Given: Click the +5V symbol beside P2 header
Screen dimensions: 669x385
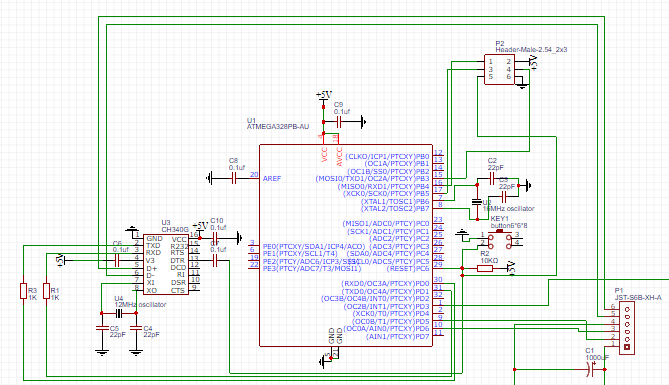Looking at the screenshot, I should point(533,62).
